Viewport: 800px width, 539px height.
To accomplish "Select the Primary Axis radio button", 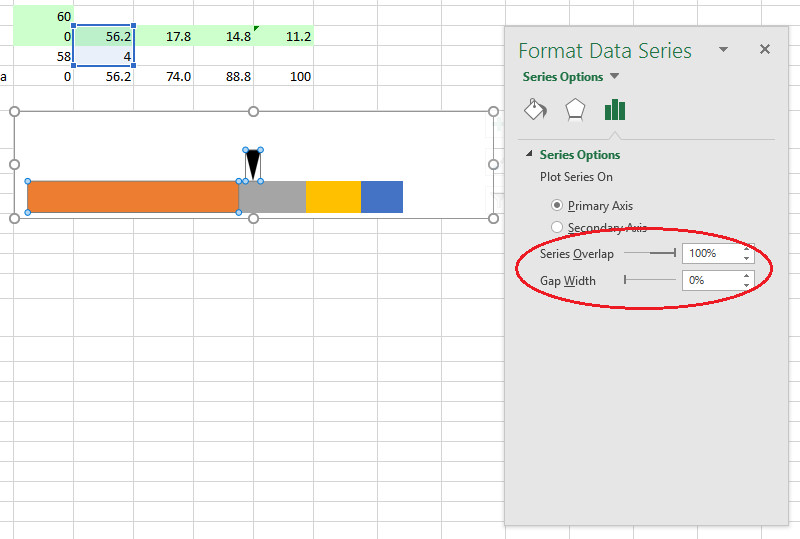I will coord(557,205).
